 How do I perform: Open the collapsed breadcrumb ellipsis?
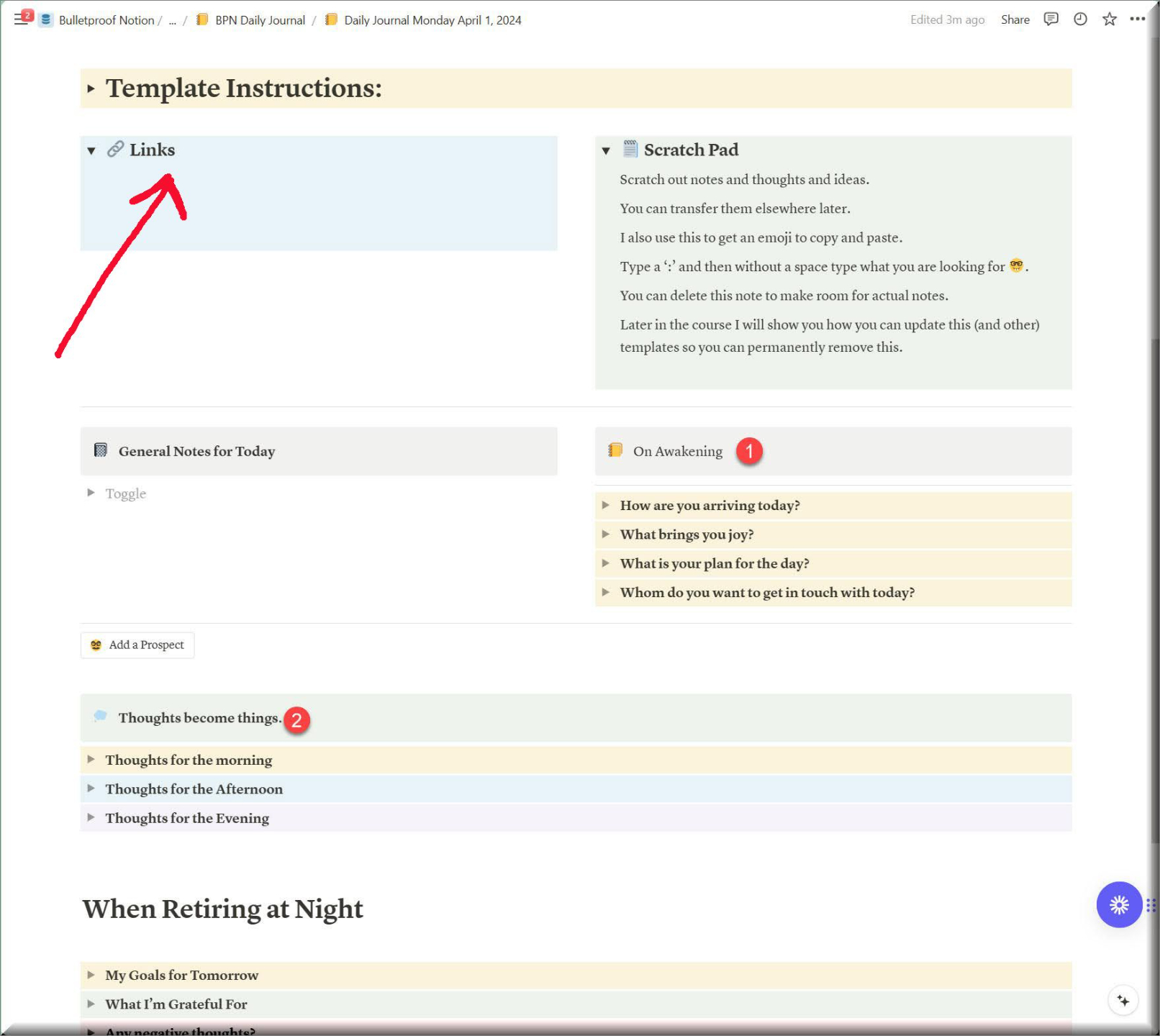[173, 20]
